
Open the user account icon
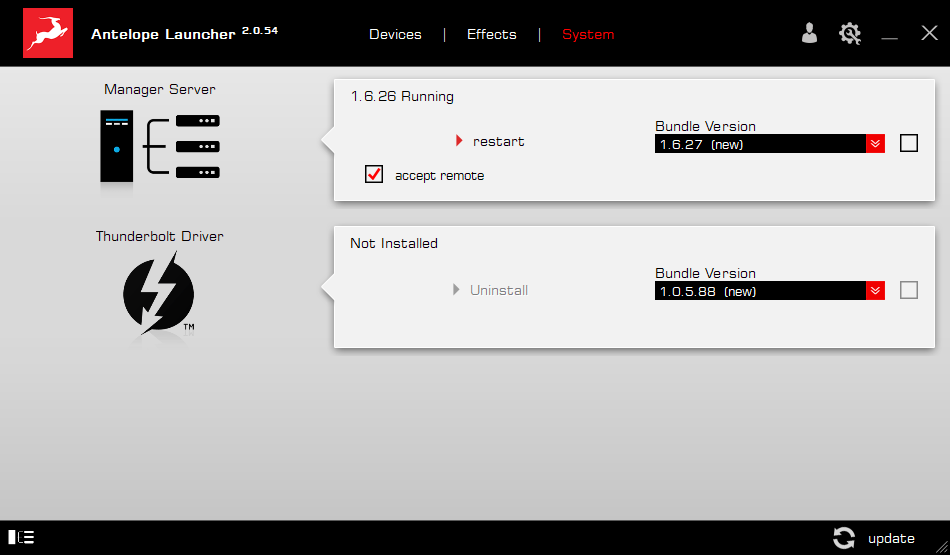(x=809, y=33)
